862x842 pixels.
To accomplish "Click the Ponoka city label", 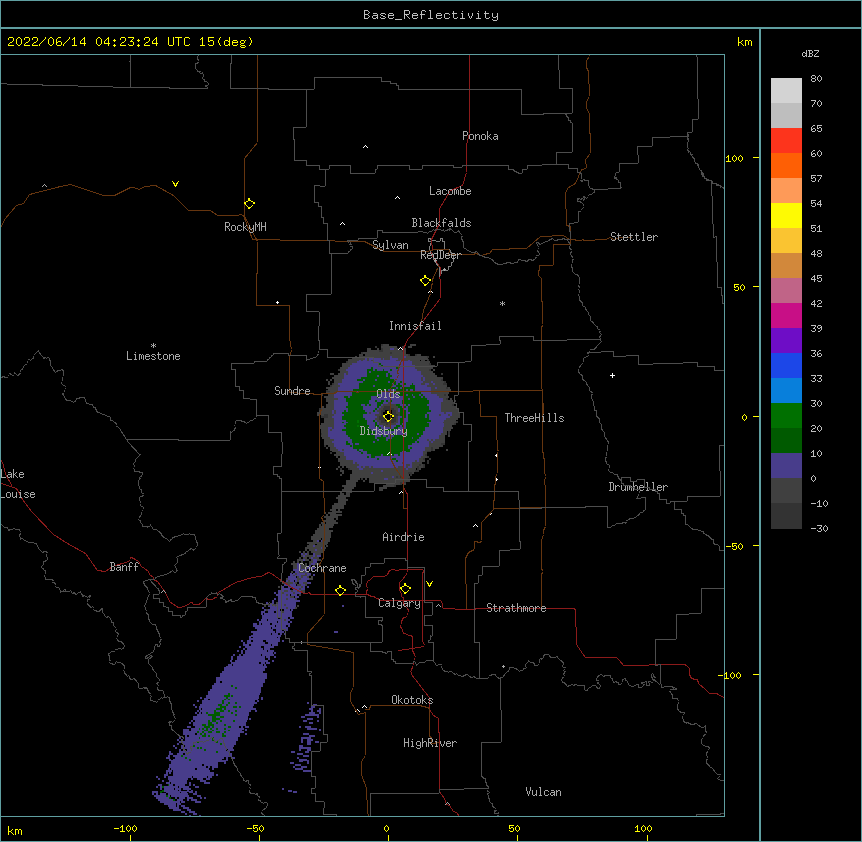I will click(480, 136).
